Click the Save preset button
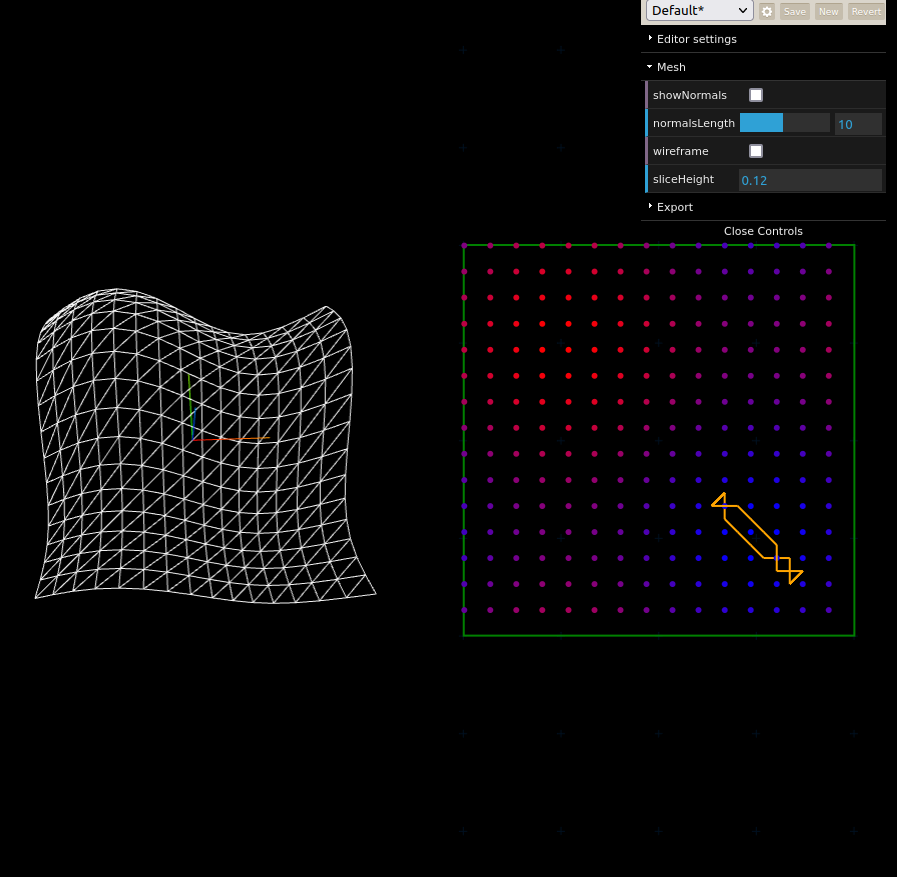The width and height of the screenshot is (897, 877). point(794,11)
